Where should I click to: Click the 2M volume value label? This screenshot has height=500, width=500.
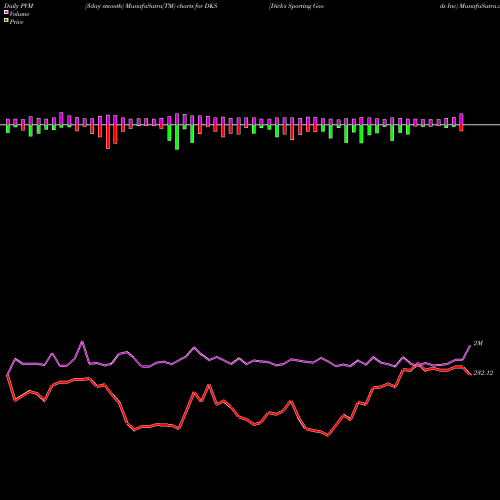478,343
